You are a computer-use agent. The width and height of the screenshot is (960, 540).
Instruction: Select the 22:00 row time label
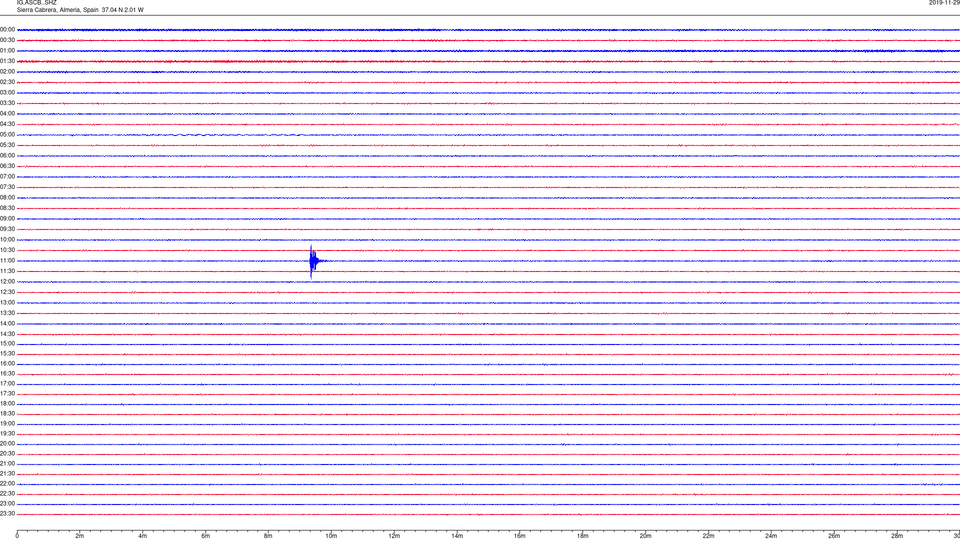pos(8,484)
